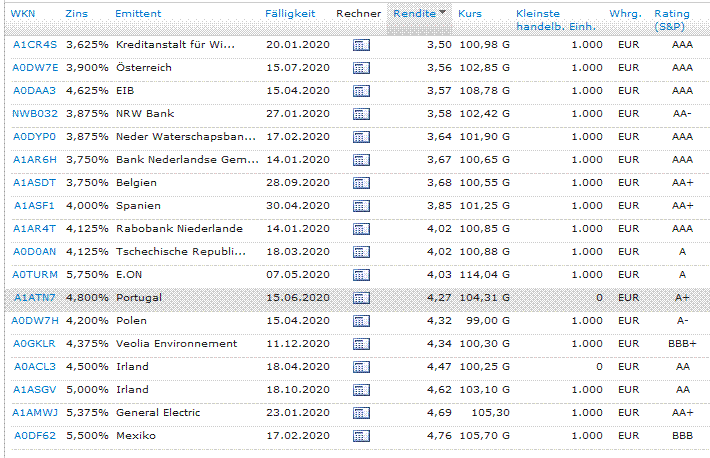Select the E.ON issuer name

(x=129, y=275)
